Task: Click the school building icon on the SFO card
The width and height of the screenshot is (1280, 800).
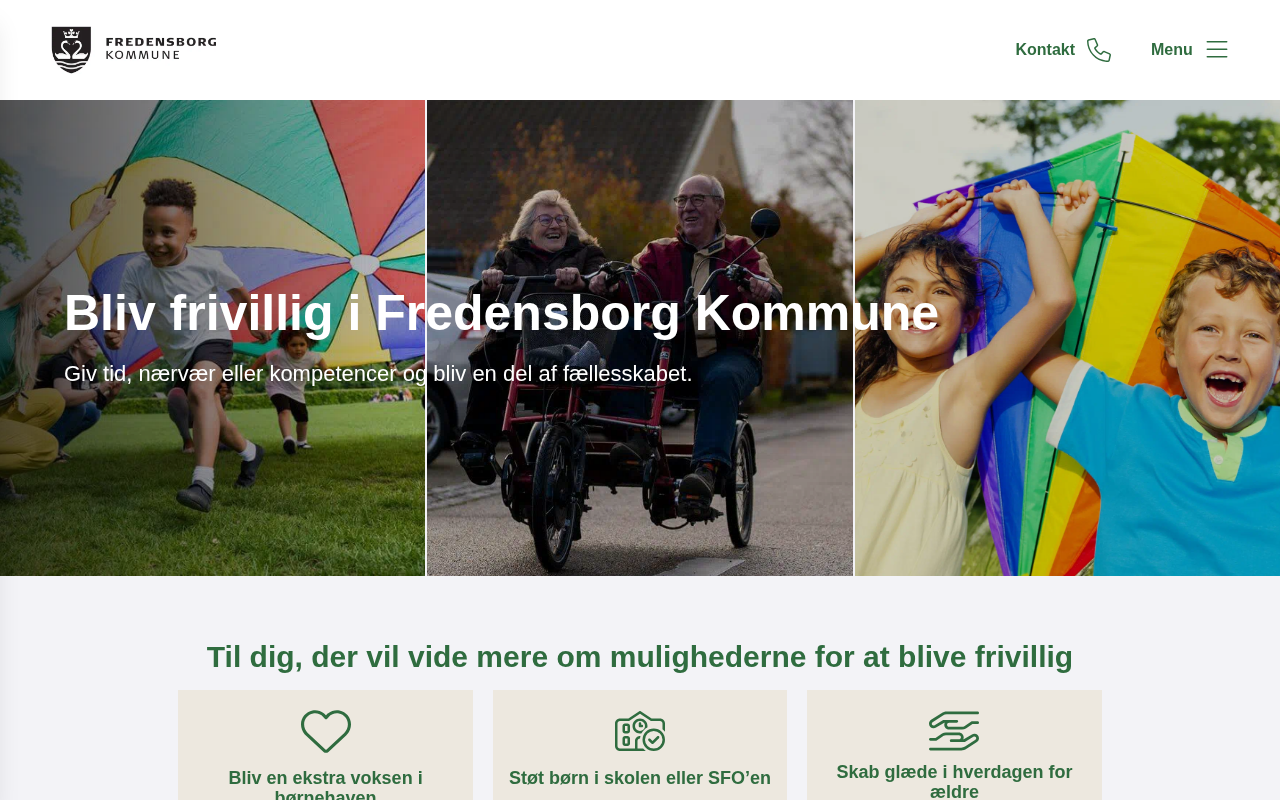Action: [640, 732]
